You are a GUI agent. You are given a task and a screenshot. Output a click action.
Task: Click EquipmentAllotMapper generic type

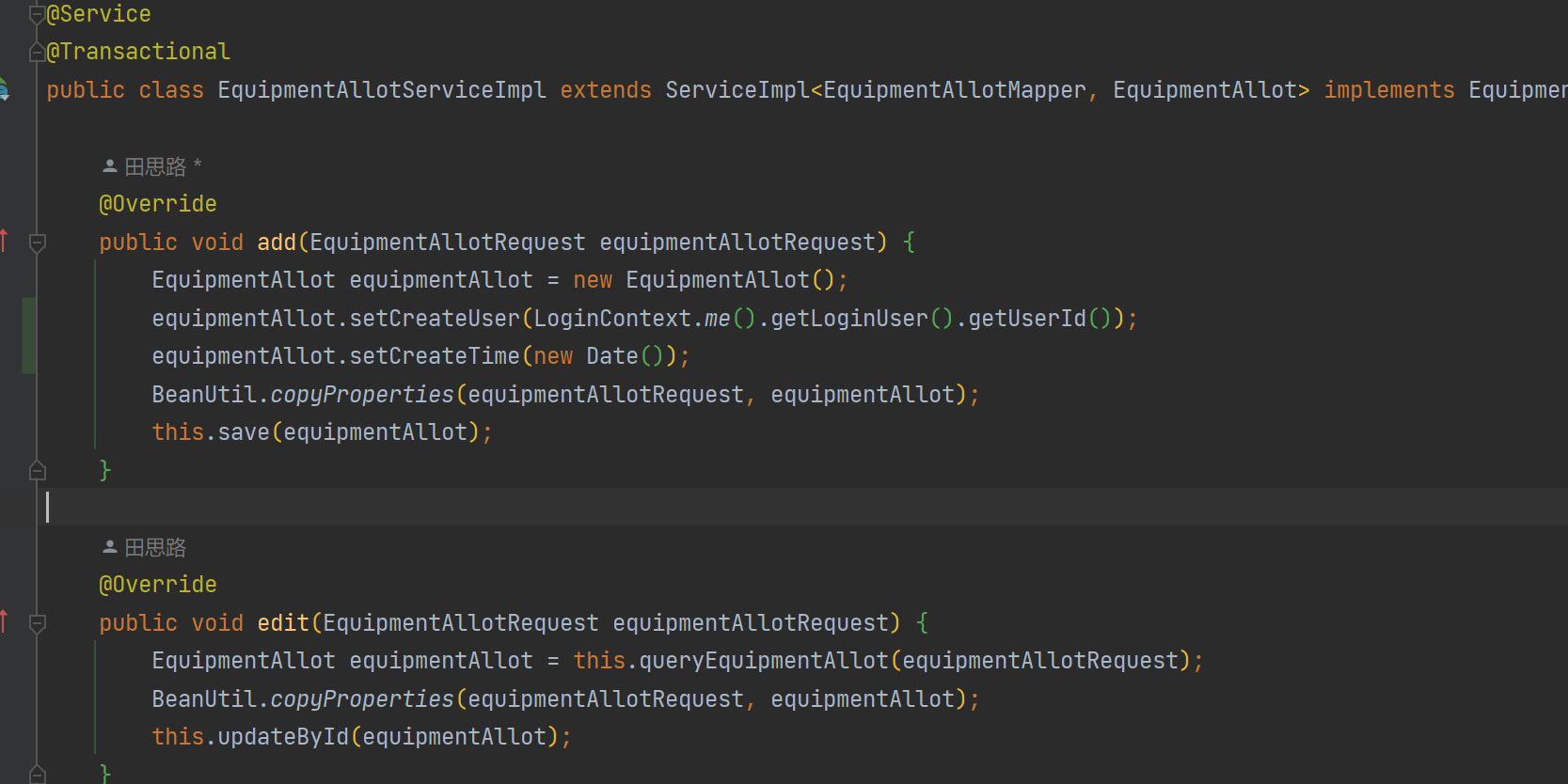point(955,90)
